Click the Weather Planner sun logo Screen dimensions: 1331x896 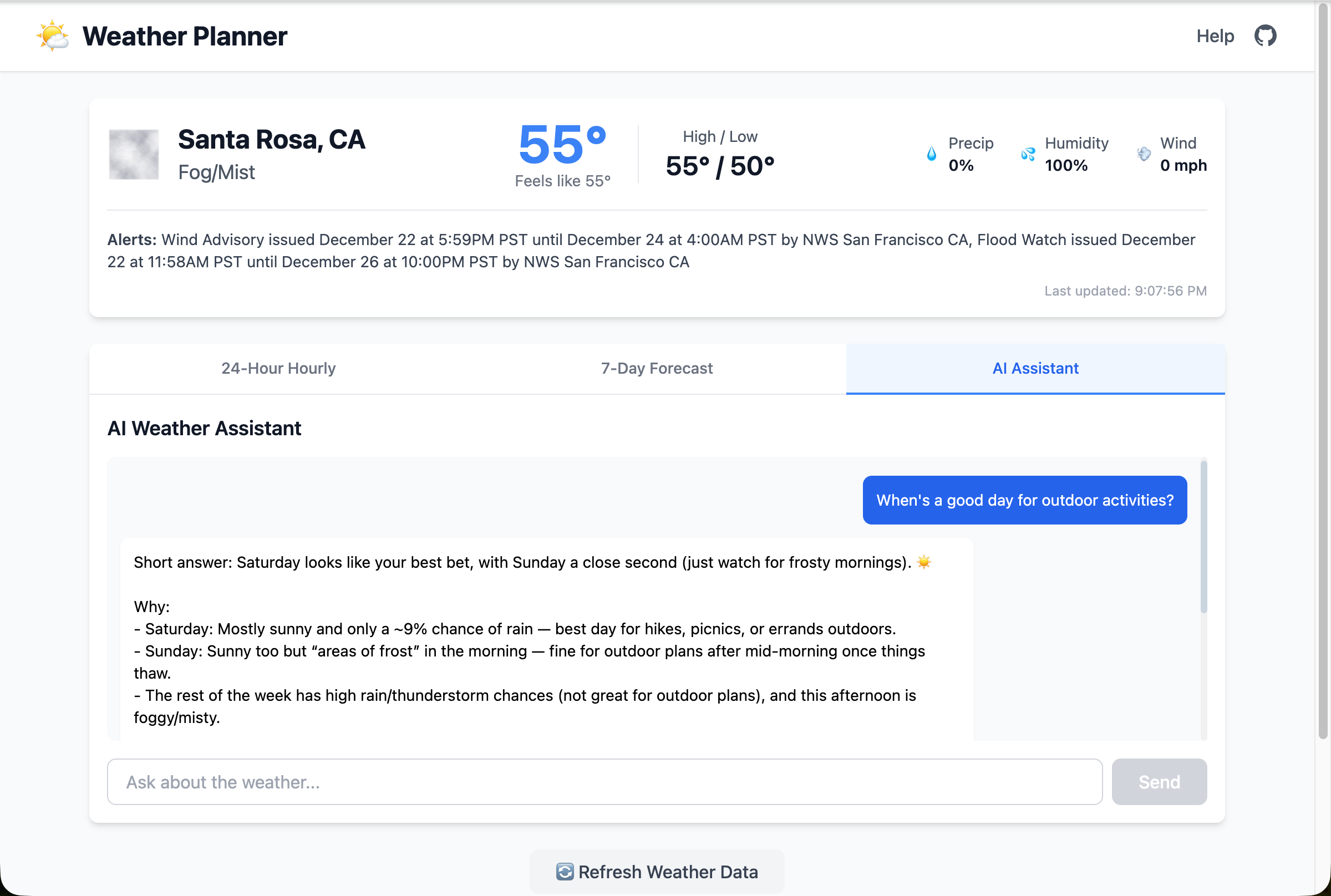(x=53, y=36)
